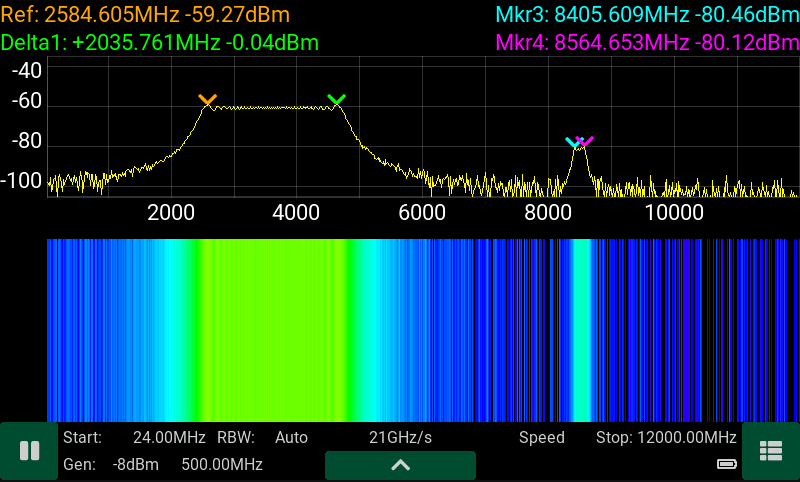Select the green Delta1 marker on trace
800x482 pixels.
336,99
